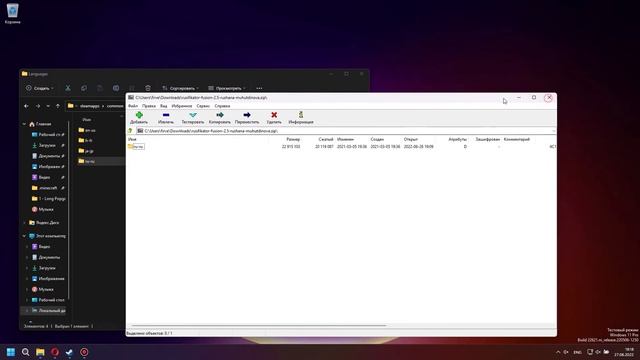Click the Тестировать (Test) toolbar icon
This screenshot has width=640, height=360.
(193, 115)
